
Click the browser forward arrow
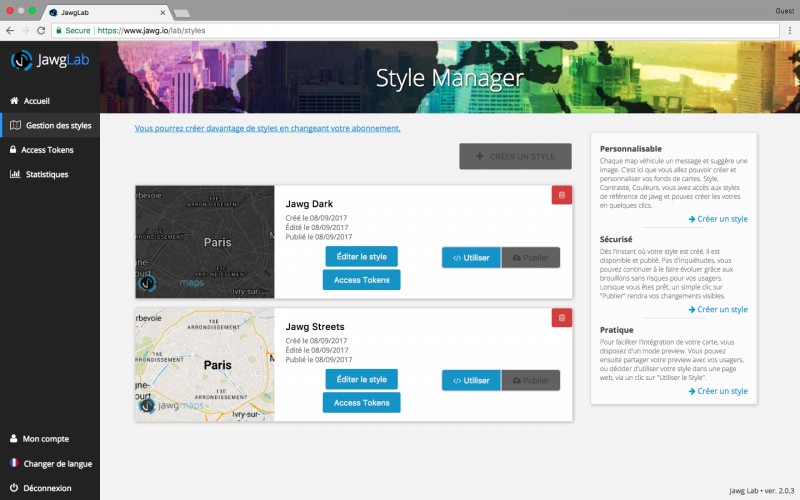(26, 31)
